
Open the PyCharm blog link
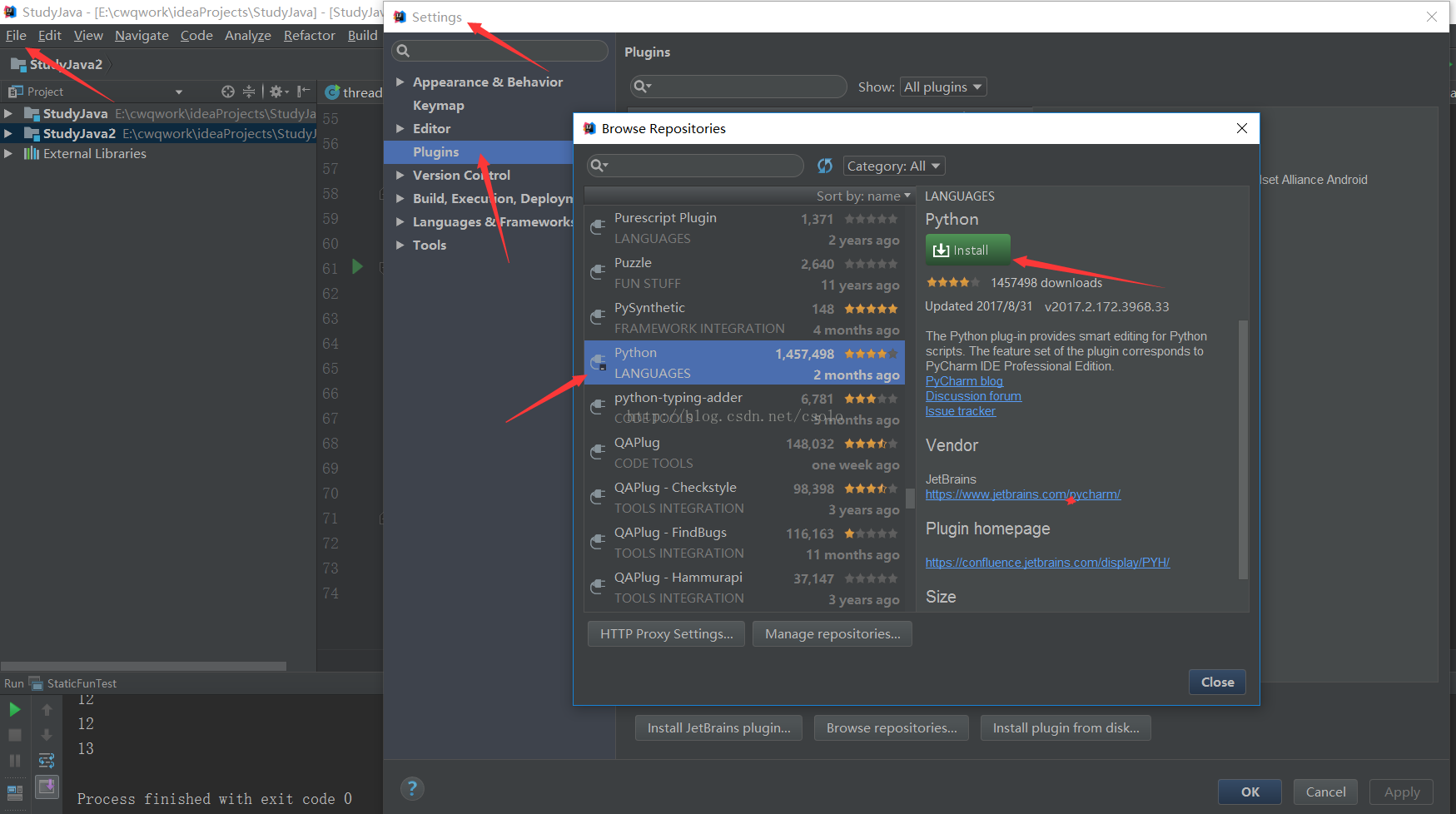pos(964,381)
